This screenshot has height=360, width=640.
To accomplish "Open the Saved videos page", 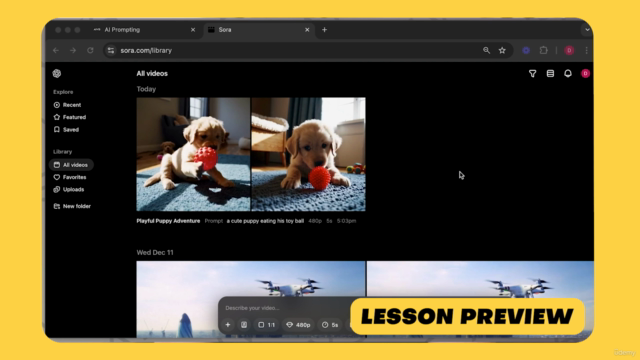I will click(66, 130).
